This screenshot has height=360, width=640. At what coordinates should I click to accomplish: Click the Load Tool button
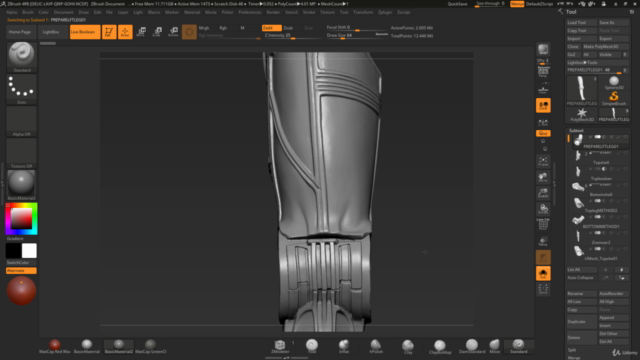(582, 22)
